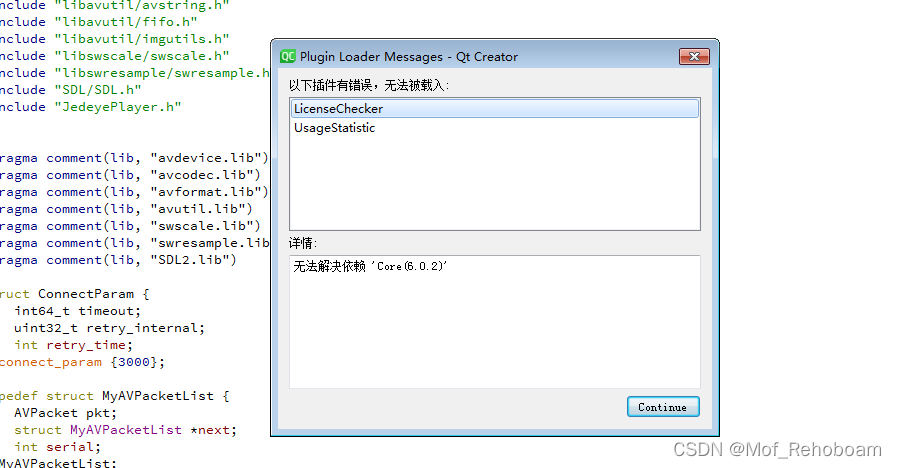The image size is (897, 468).
Task: Click the Continue button
Action: click(x=663, y=407)
